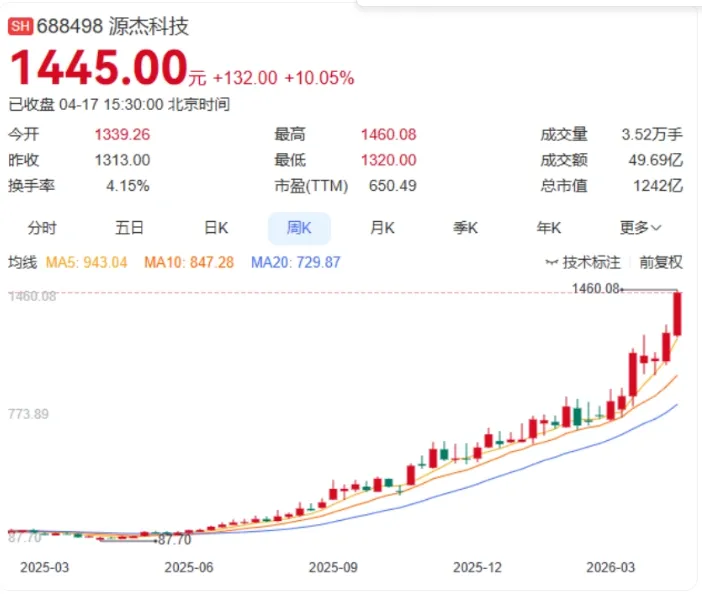This screenshot has width=702, height=615.
Task: Click the current price 1445.00
Action: (x=98, y=68)
